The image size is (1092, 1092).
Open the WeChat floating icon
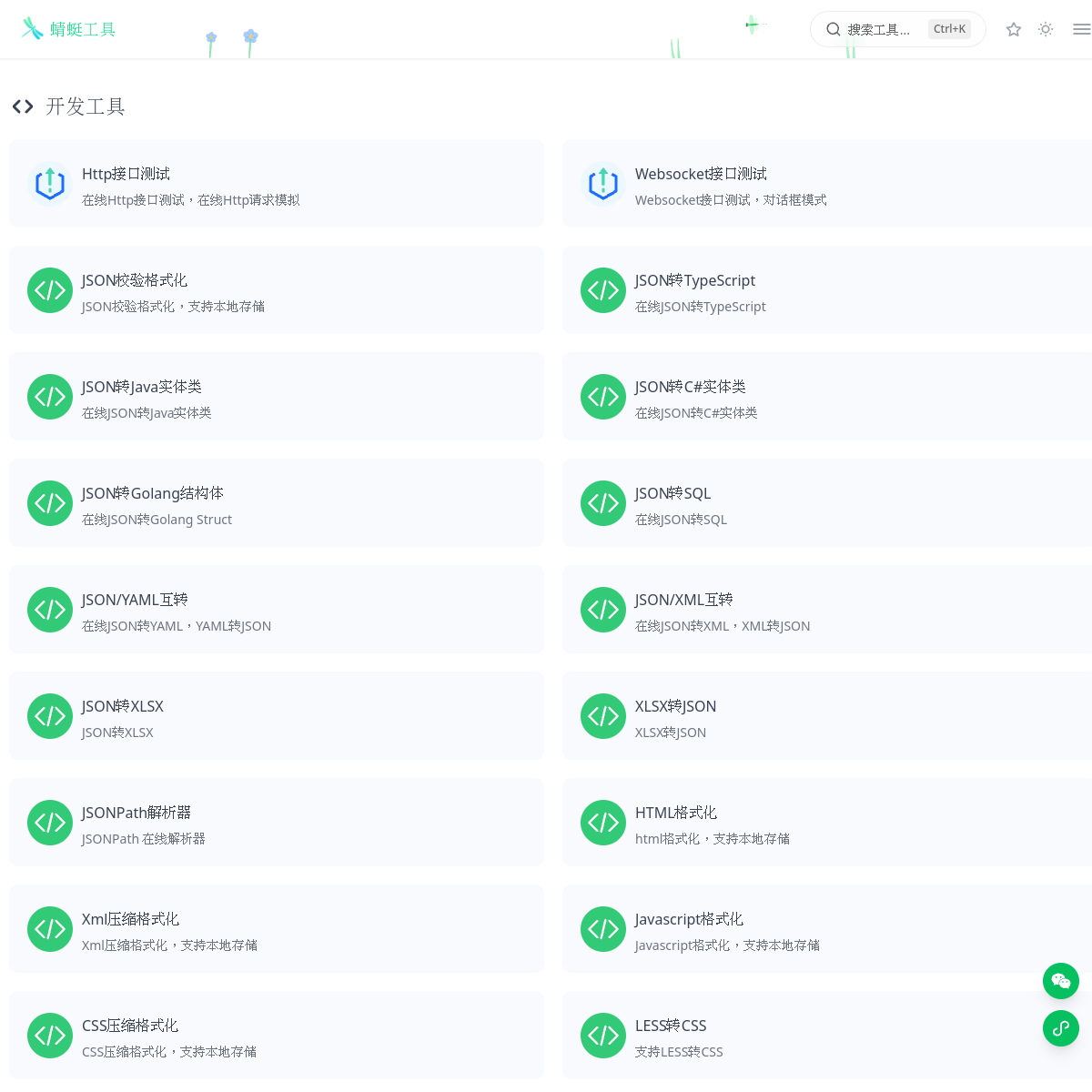click(x=1061, y=981)
